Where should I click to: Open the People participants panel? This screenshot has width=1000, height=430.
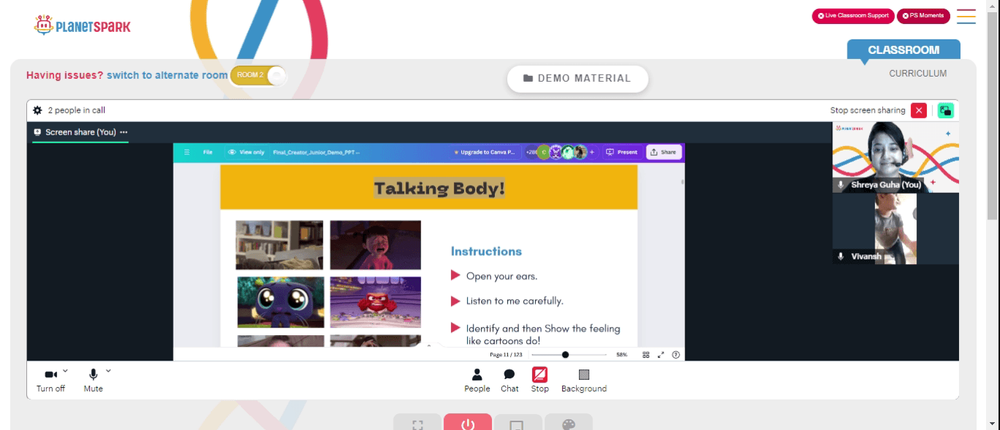(x=477, y=380)
